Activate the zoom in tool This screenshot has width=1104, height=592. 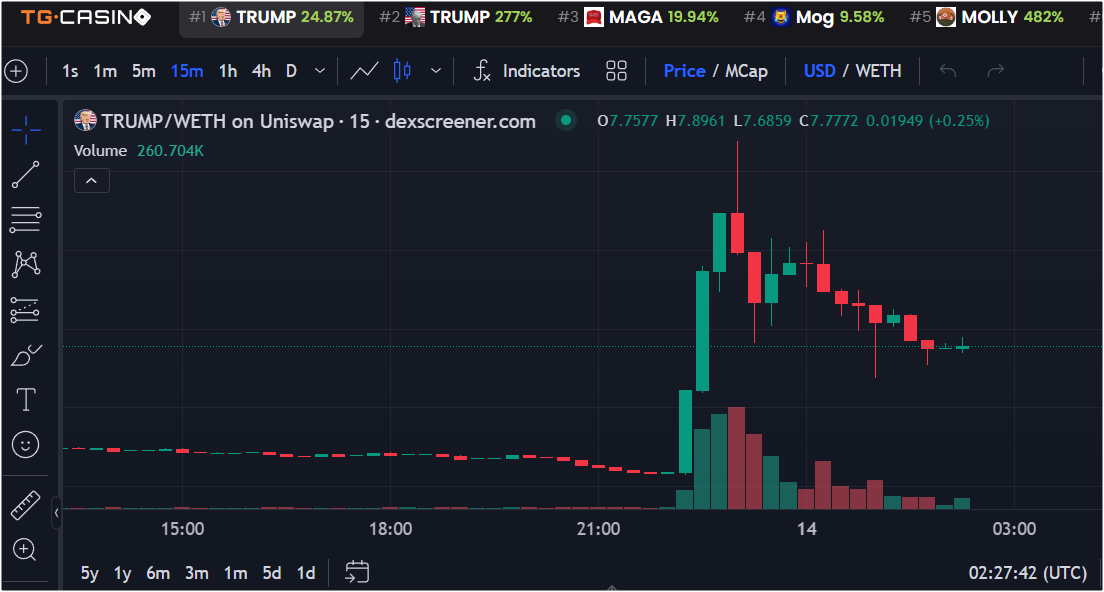(25, 550)
